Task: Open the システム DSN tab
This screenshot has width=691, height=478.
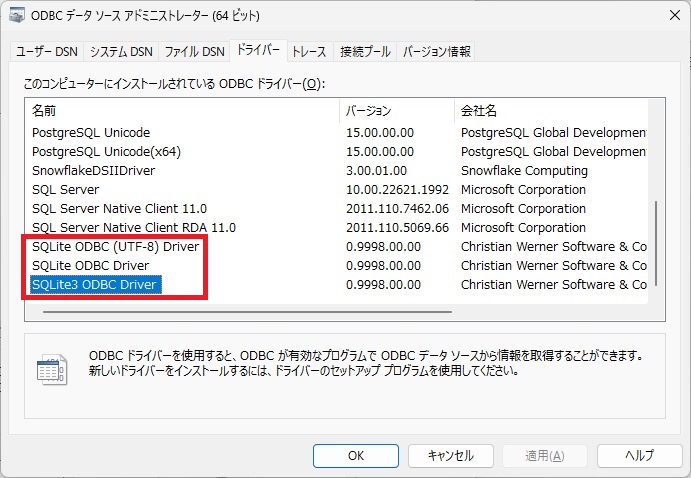Action: 121,52
